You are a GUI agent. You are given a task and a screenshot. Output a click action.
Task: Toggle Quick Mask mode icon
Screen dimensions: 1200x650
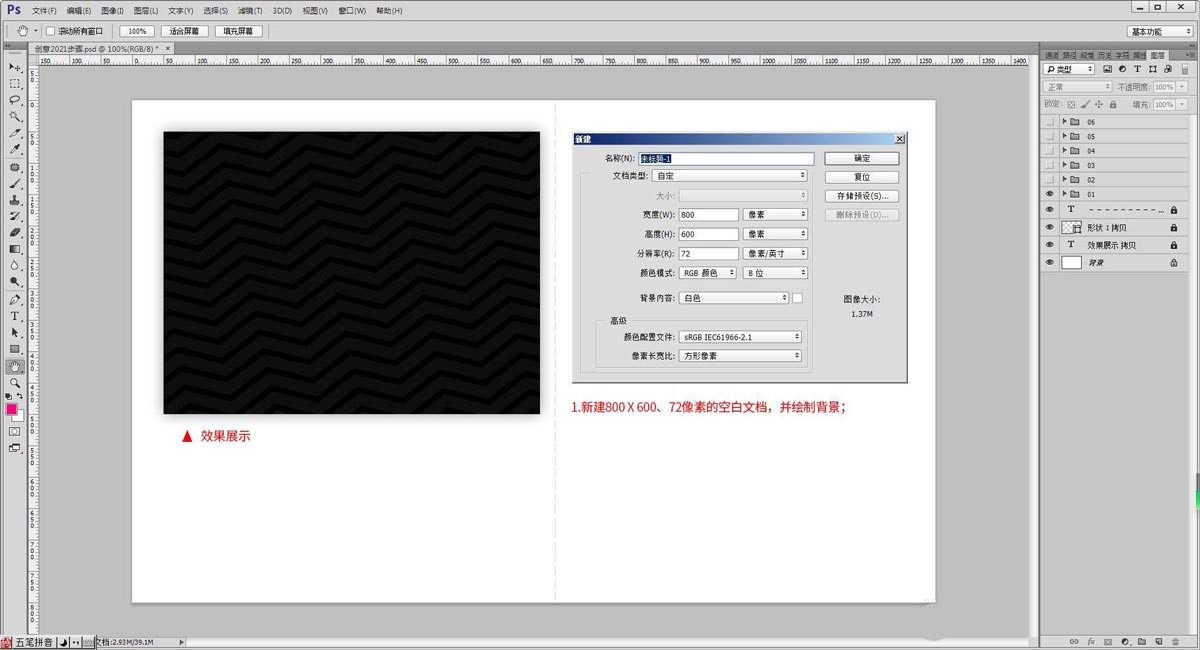click(x=15, y=431)
